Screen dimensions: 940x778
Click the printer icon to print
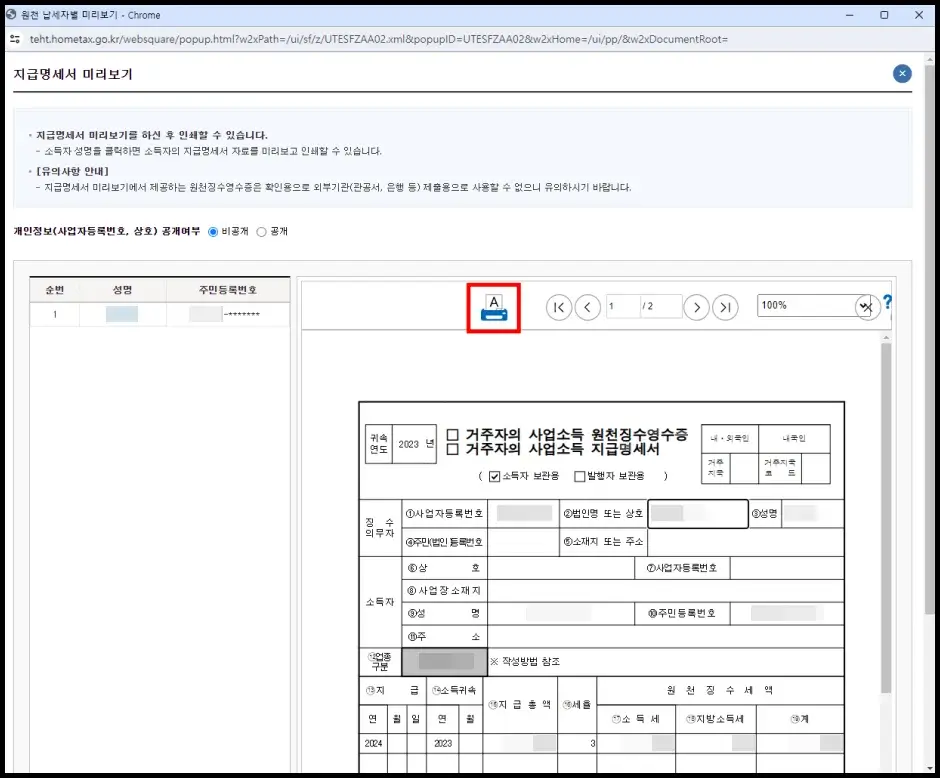point(497,308)
